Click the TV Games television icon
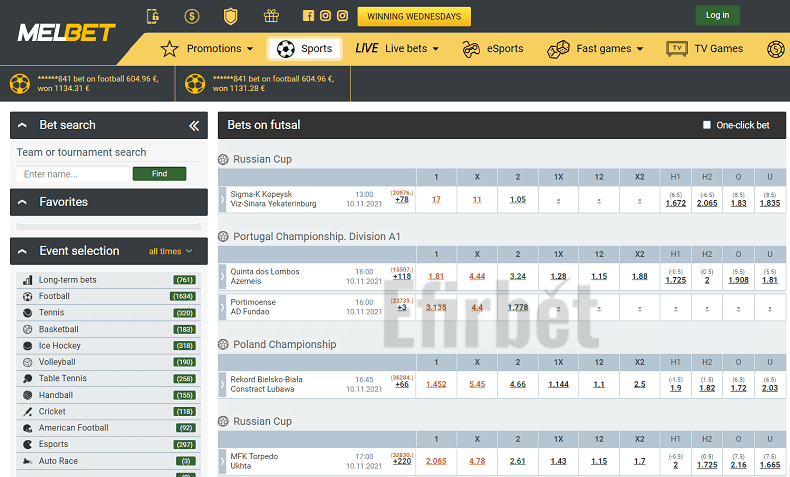The width and height of the screenshot is (790, 477). click(677, 48)
